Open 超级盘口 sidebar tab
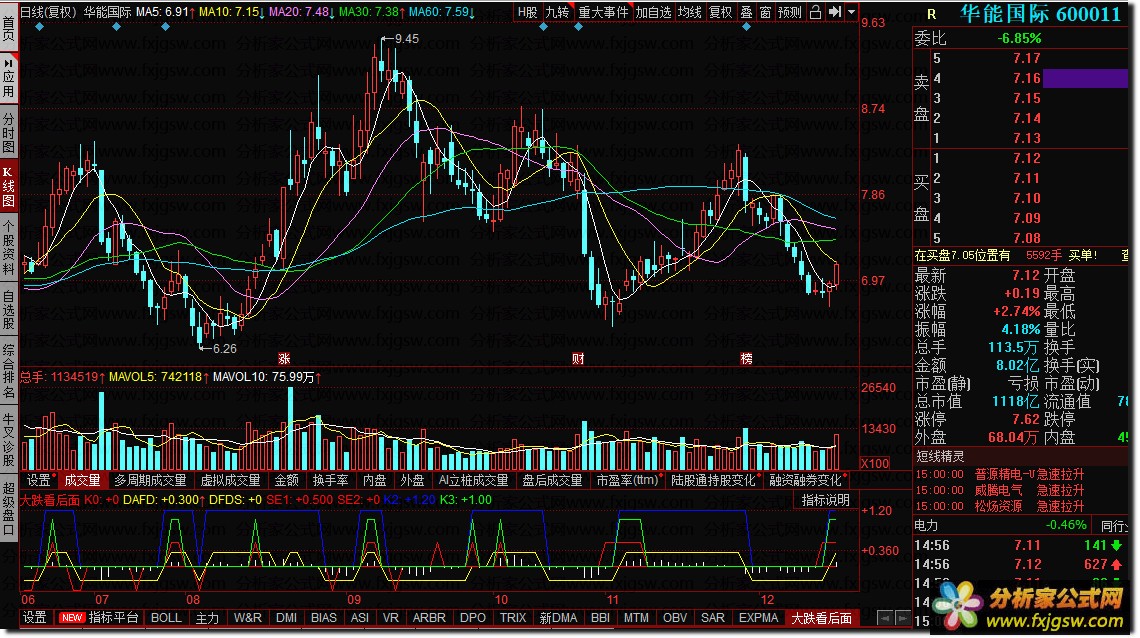Screen dimensions: 1140x638 tap(9, 508)
